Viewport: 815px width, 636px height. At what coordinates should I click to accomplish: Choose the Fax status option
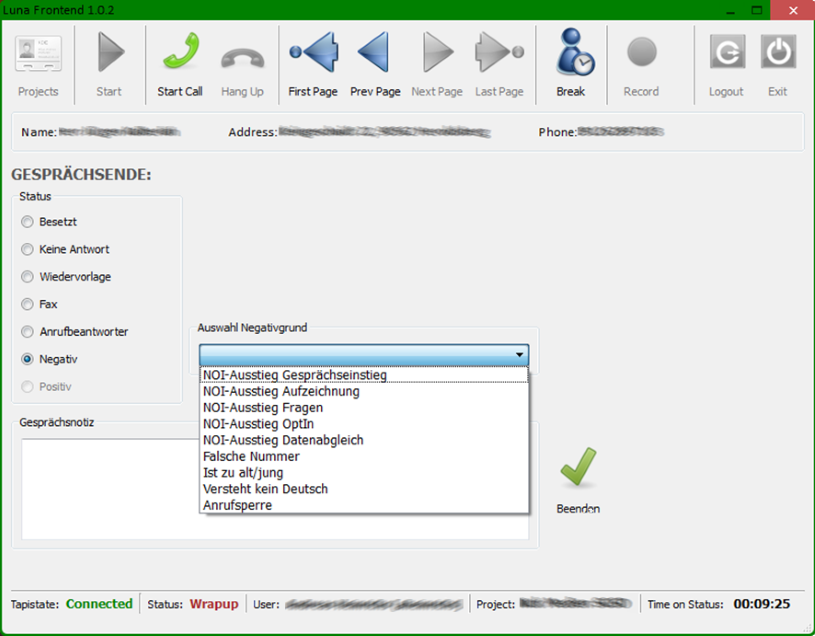28,304
